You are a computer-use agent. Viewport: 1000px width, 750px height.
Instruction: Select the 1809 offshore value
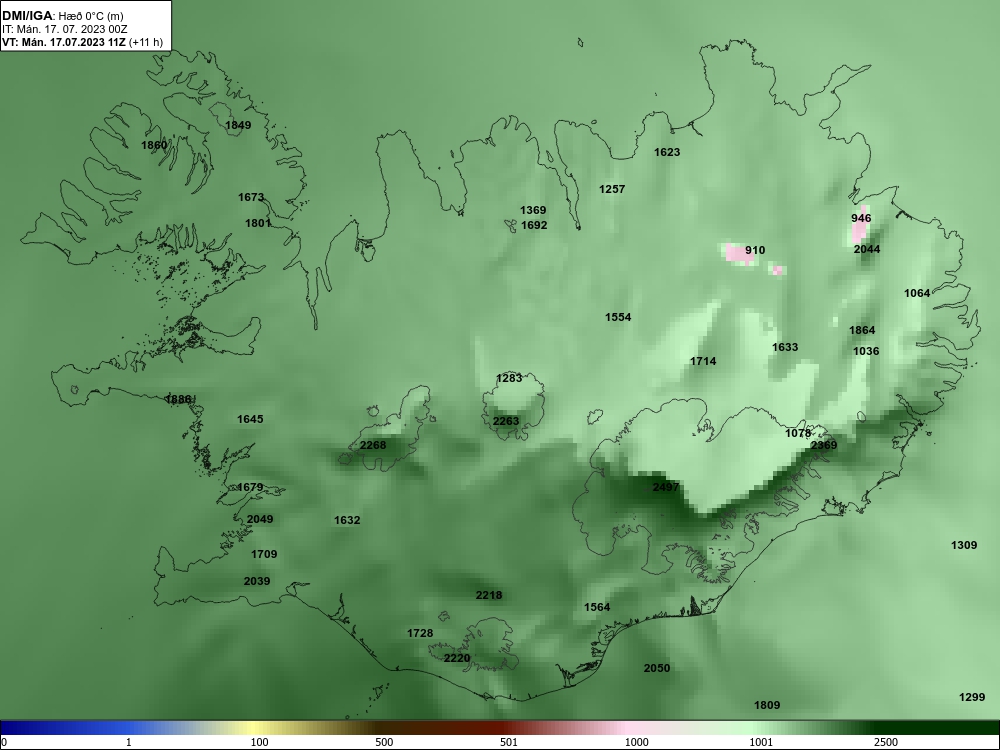point(767,705)
